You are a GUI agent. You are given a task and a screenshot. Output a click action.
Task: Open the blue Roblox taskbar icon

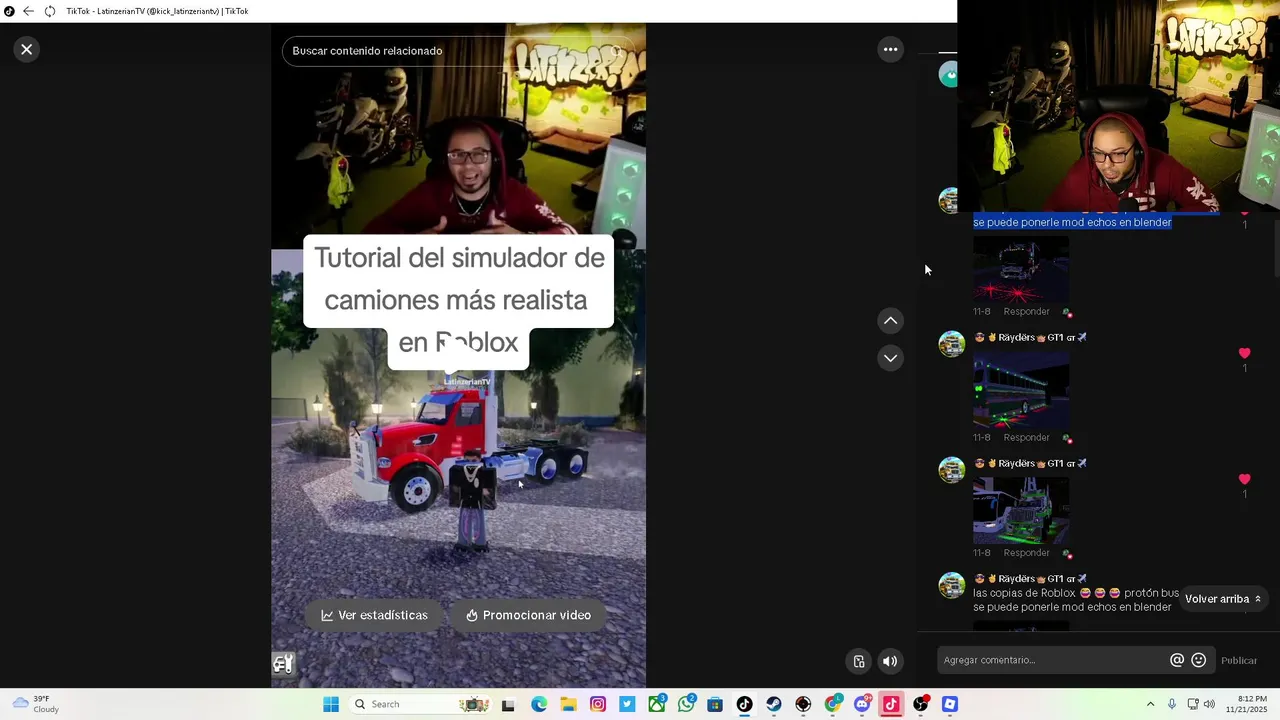point(950,705)
